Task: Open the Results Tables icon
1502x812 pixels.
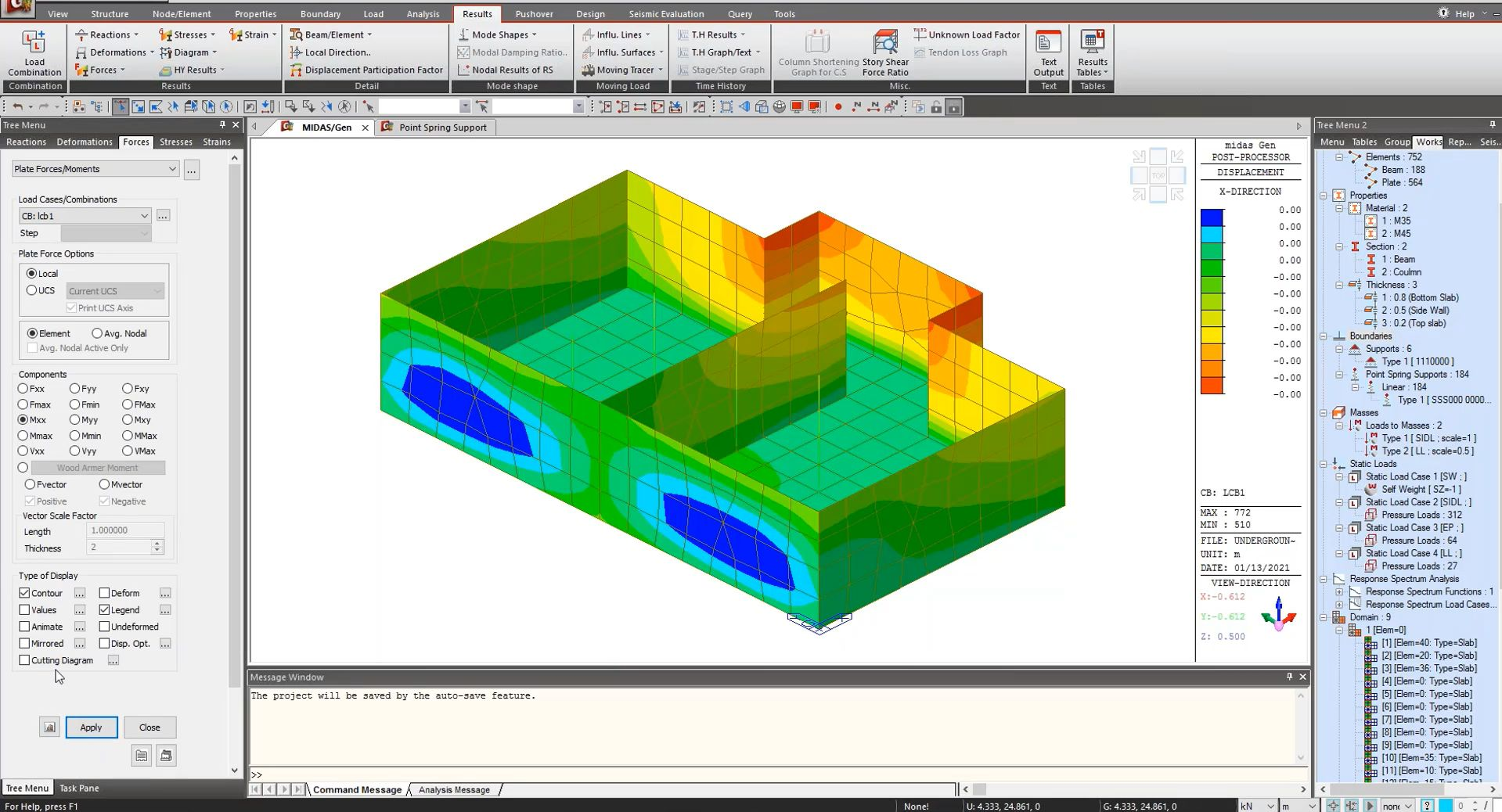Action: (1091, 52)
